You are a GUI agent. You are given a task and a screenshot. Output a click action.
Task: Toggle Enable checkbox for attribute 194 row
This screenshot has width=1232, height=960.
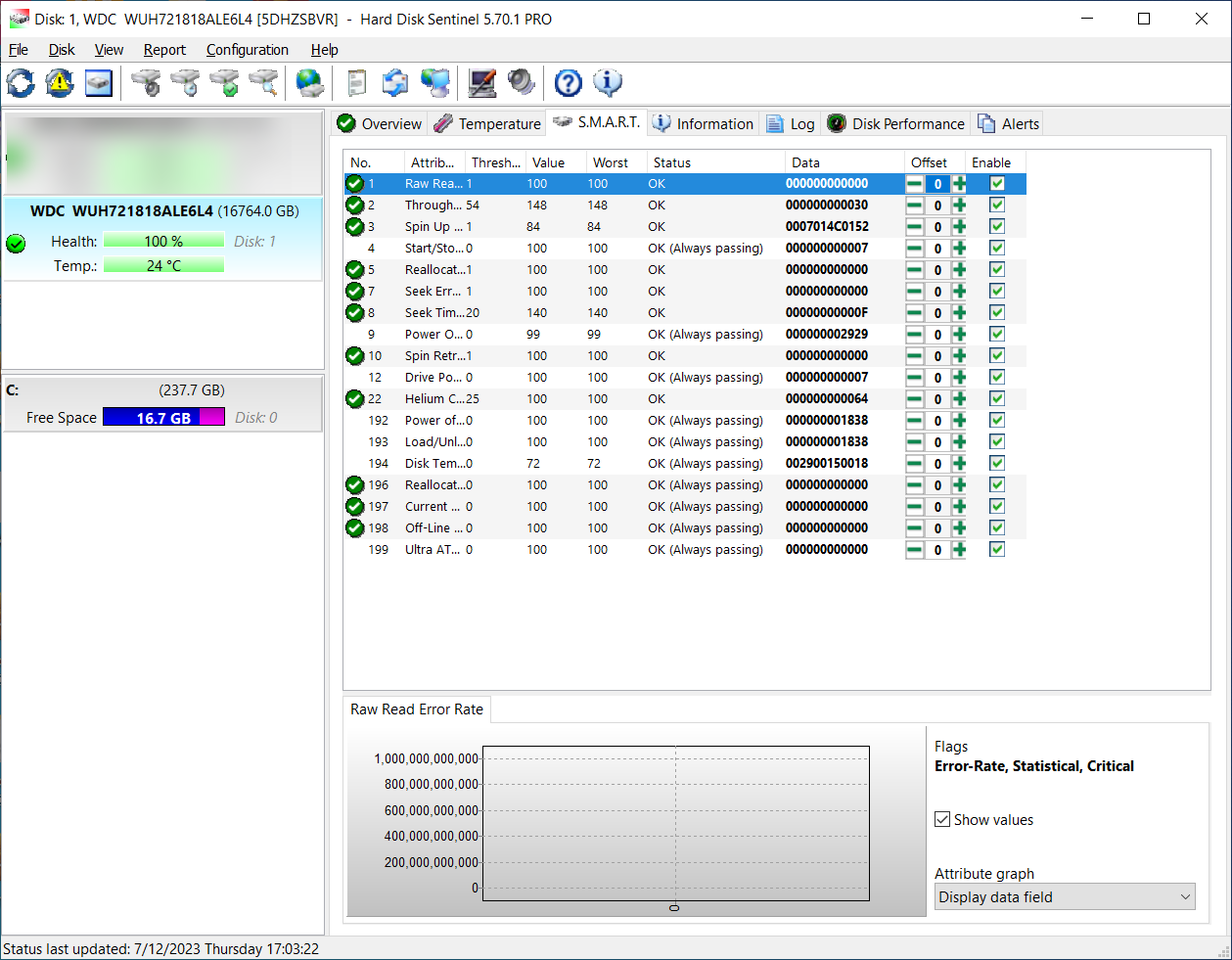[x=996, y=464]
